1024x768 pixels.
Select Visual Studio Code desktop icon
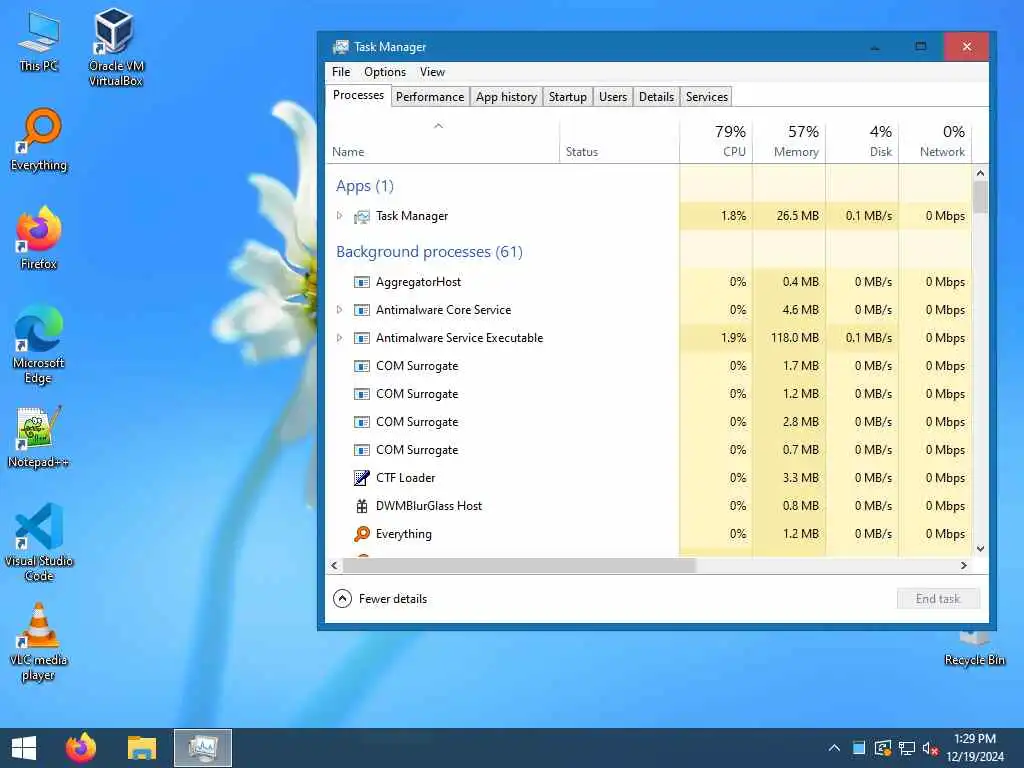(39, 542)
